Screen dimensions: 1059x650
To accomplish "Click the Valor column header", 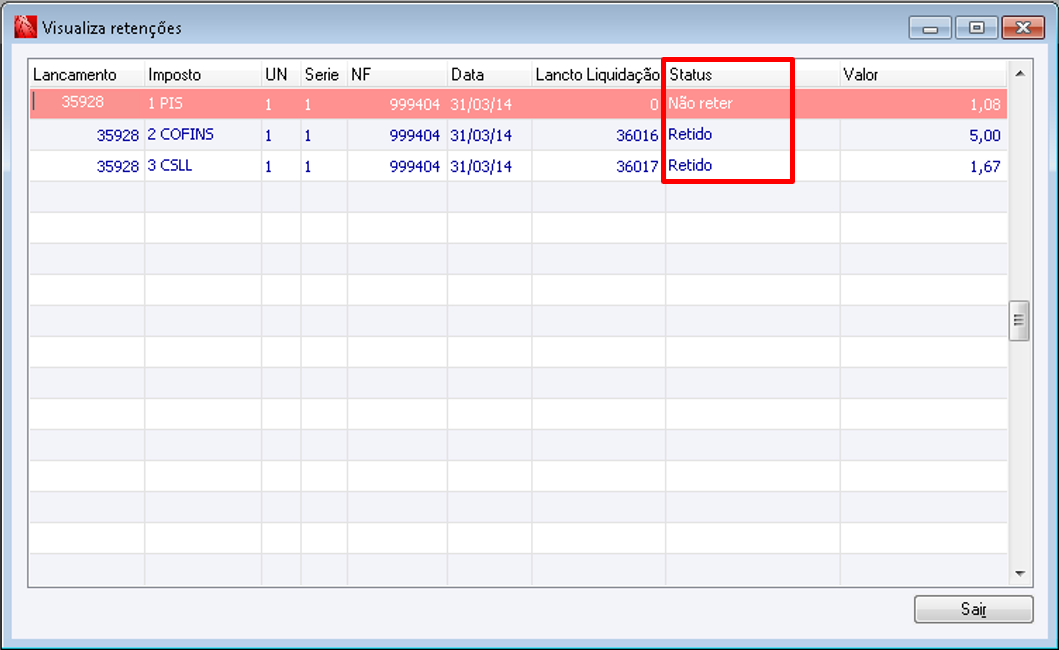I will (923, 74).
